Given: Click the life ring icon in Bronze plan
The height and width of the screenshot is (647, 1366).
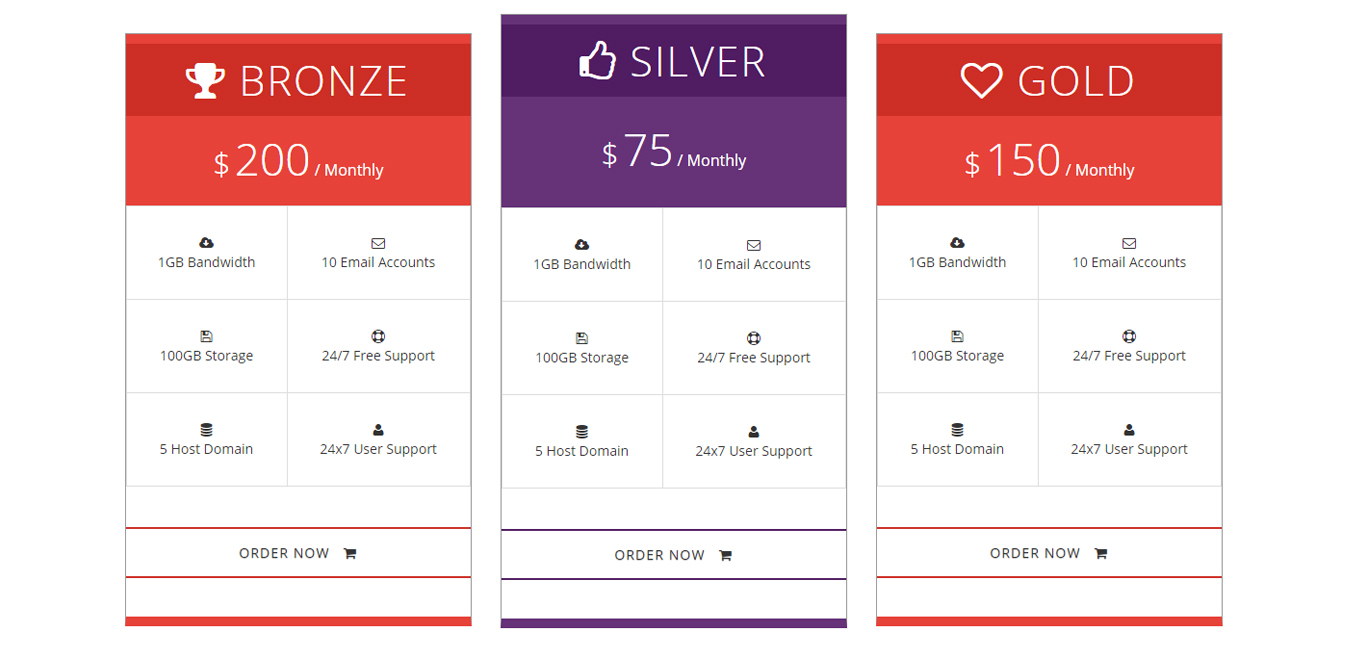Looking at the screenshot, I should coord(378,336).
